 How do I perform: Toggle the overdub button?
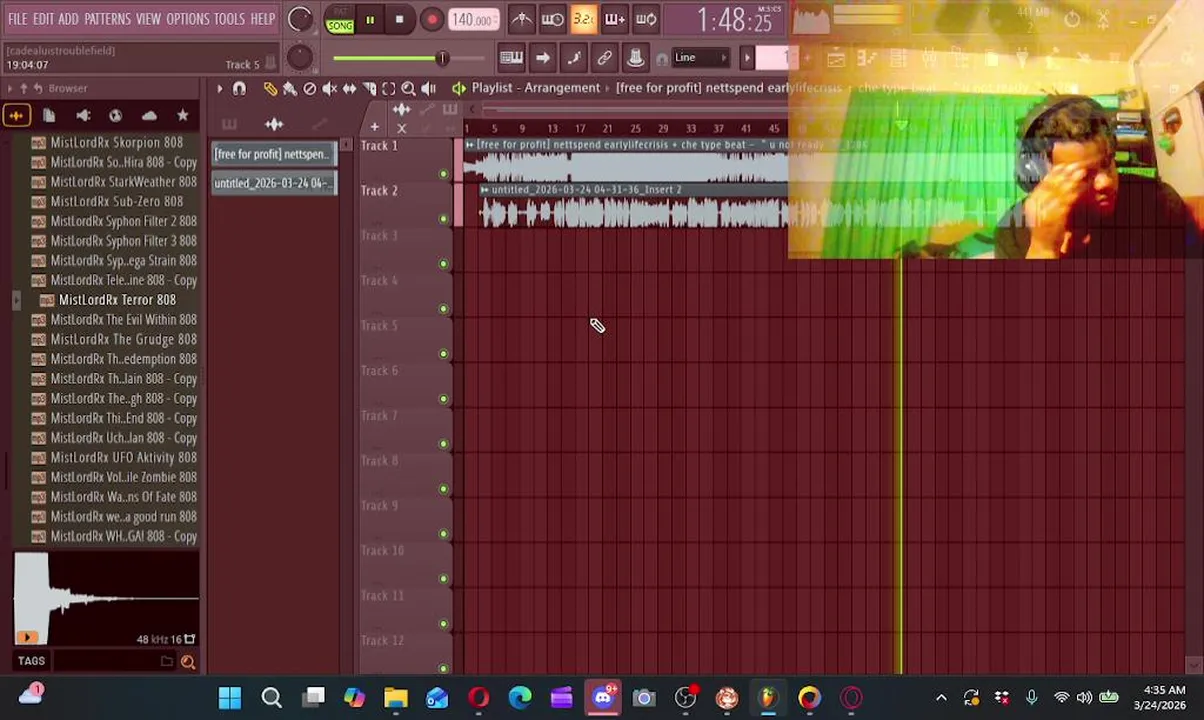pyautogui.click(x=614, y=19)
